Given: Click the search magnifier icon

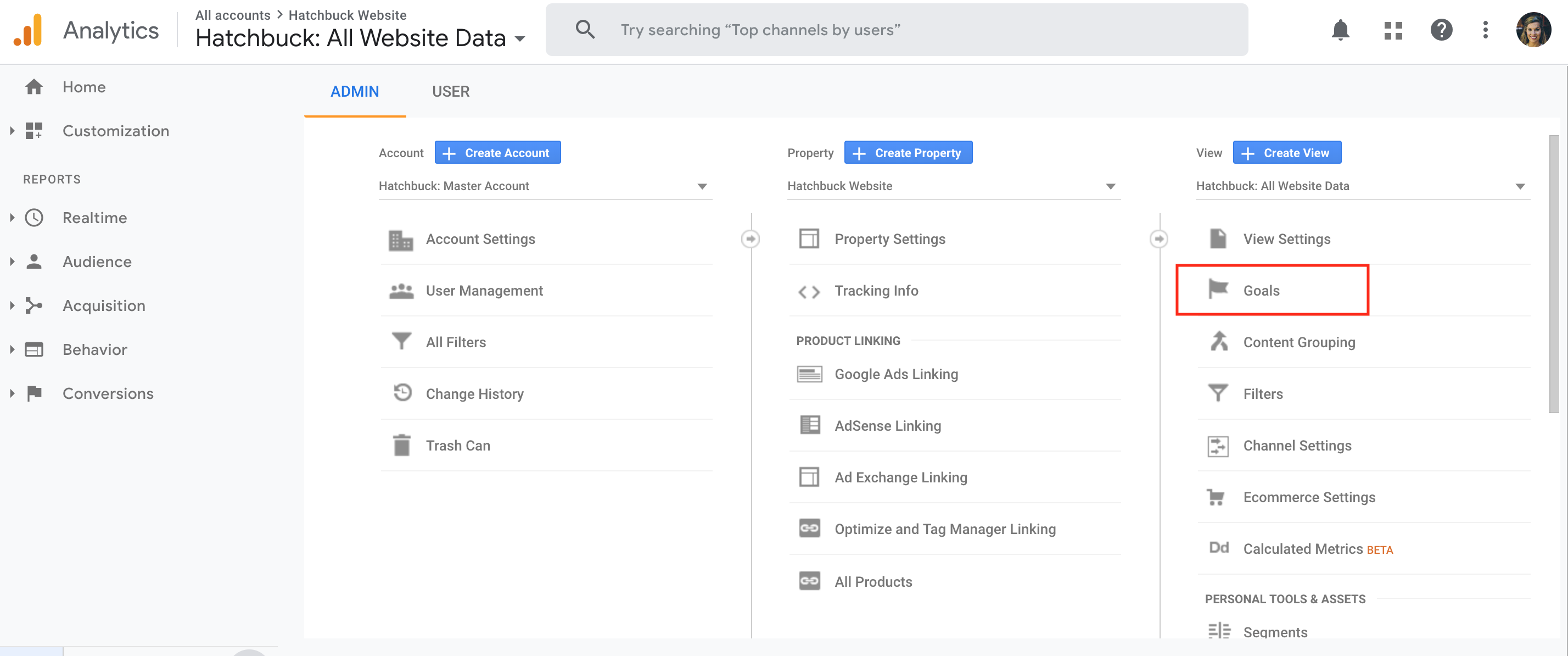Looking at the screenshot, I should click(585, 29).
